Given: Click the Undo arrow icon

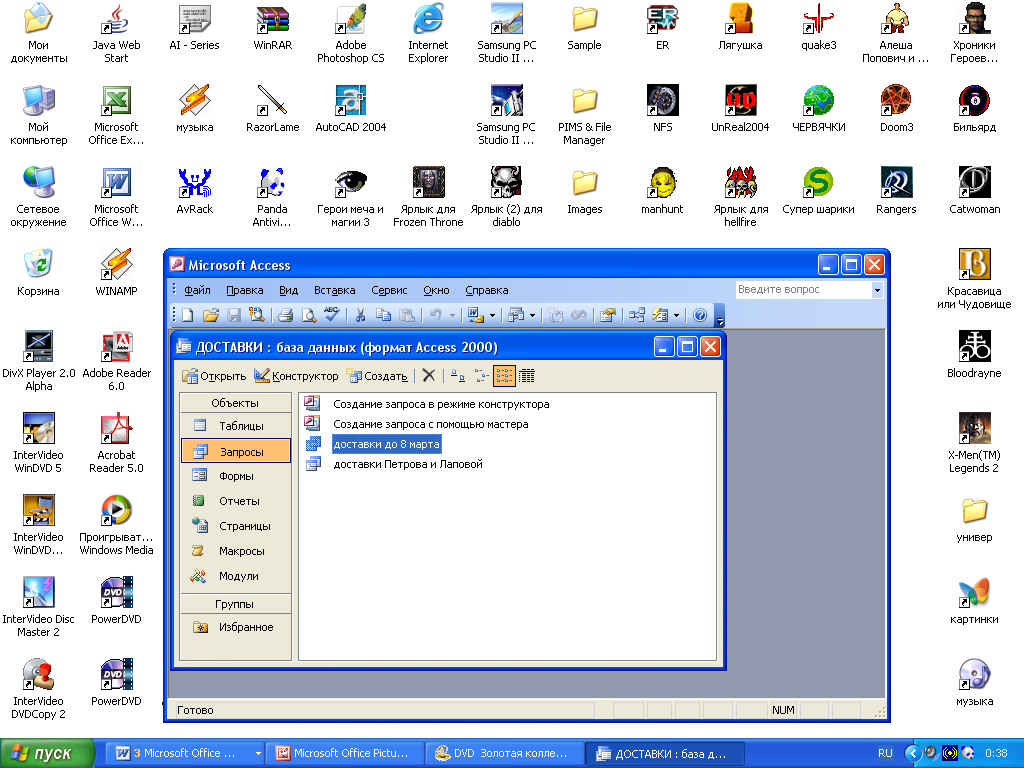Looking at the screenshot, I should click(x=435, y=315).
